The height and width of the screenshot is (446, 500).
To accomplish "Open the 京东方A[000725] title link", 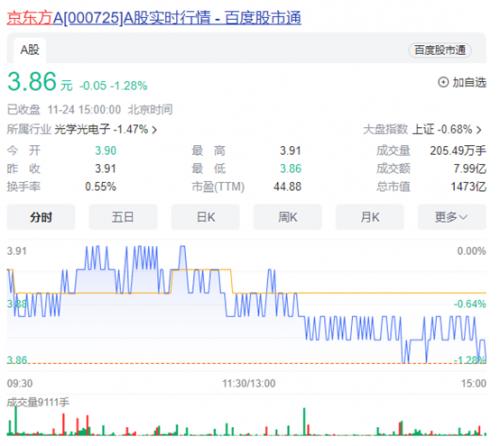I will tap(154, 17).
